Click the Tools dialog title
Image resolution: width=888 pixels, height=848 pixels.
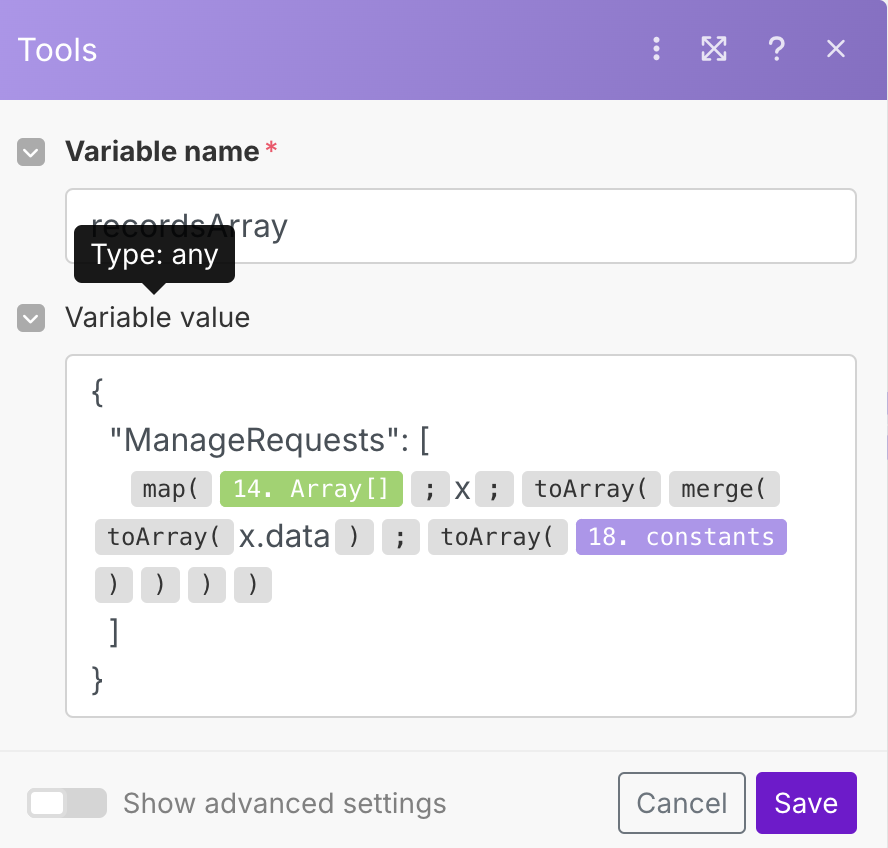[x=58, y=49]
